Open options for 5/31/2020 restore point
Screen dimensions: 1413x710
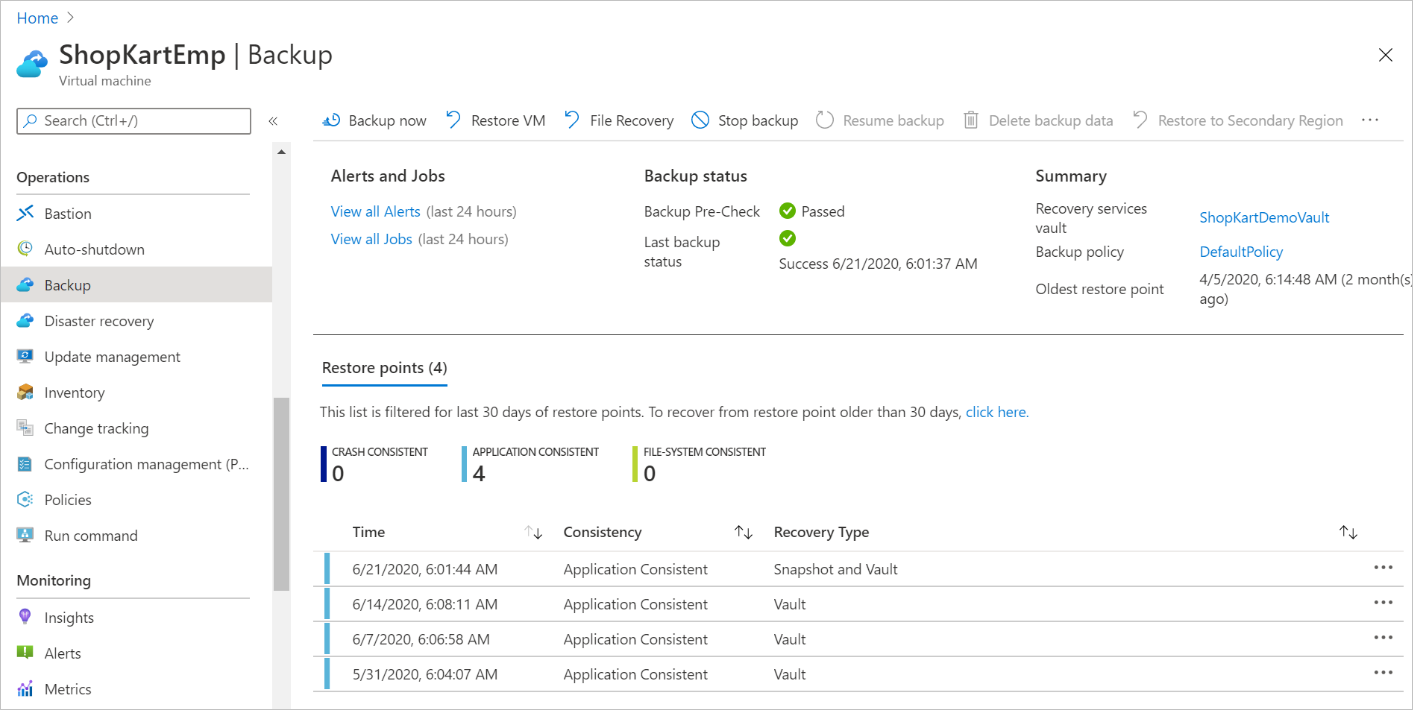(x=1383, y=672)
